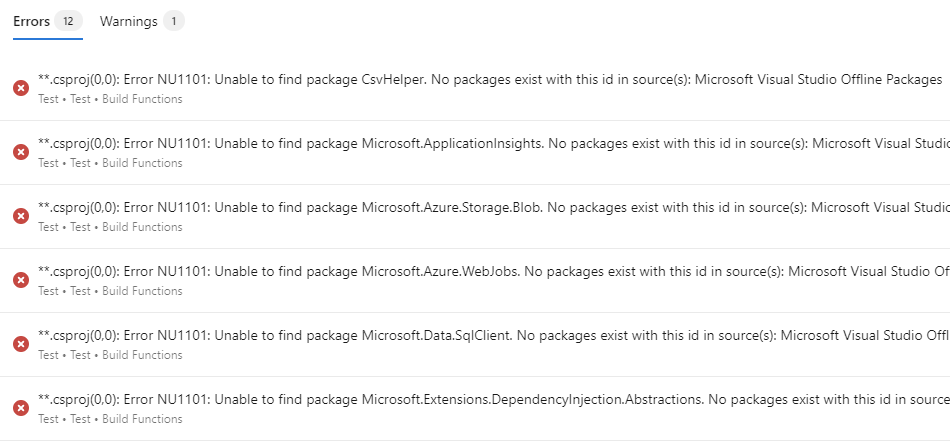This screenshot has height=445, width=950.
Task: Click the error icon for Microsoft.ApplicationInsights
Action: pos(20,152)
